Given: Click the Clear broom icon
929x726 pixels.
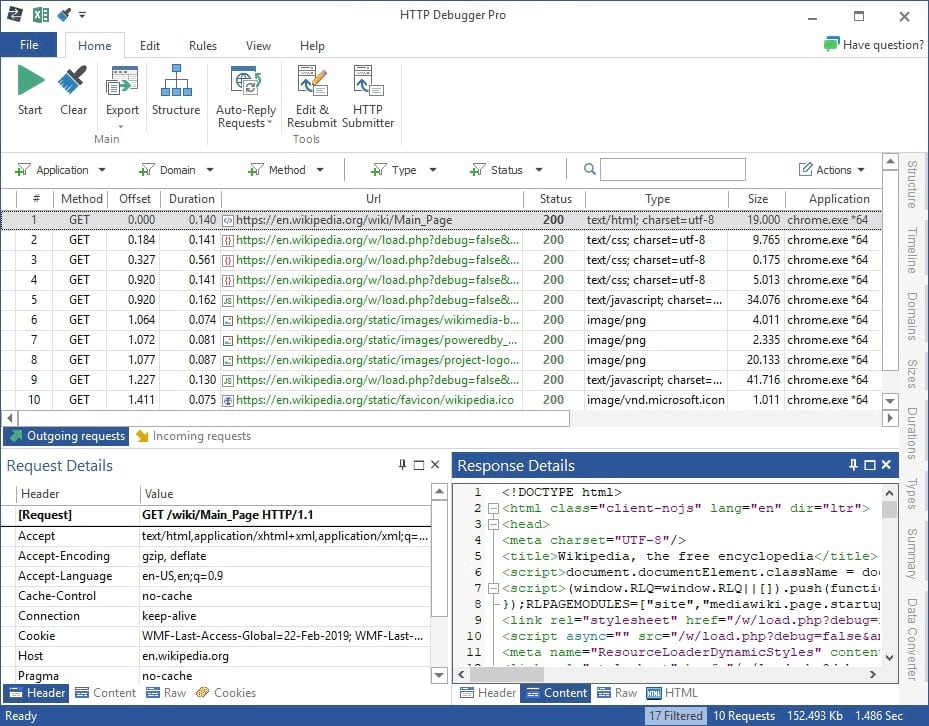Looking at the screenshot, I should [x=73, y=82].
